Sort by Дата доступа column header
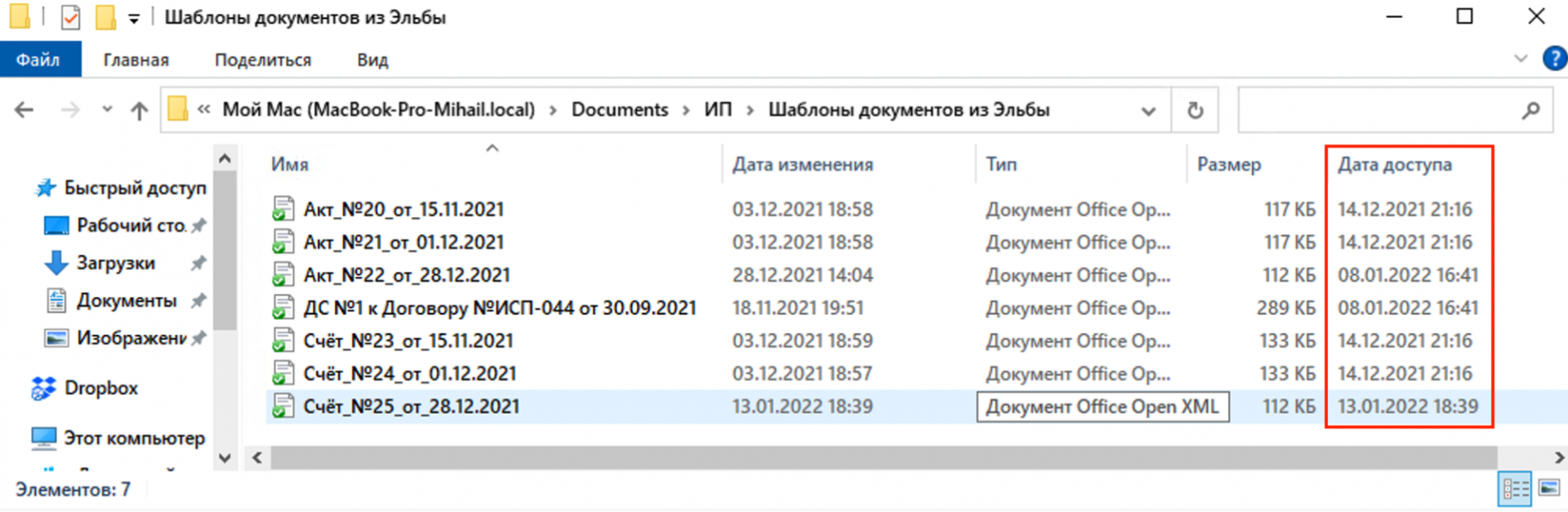Screen dimensions: 1568x512 [x=1394, y=165]
